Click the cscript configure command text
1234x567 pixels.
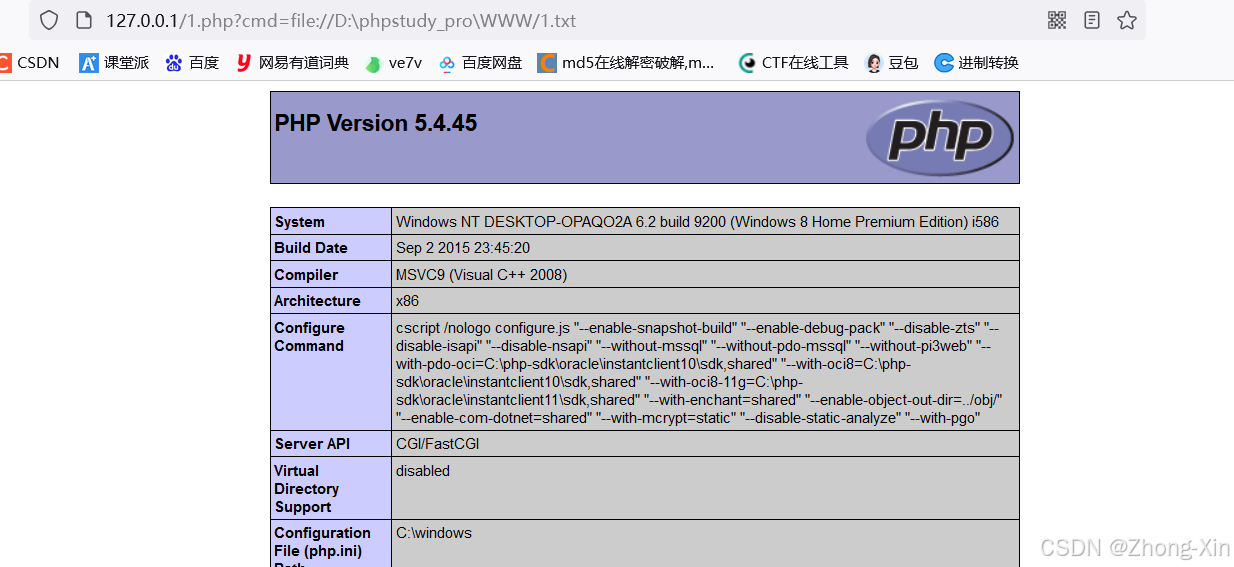click(x=699, y=373)
